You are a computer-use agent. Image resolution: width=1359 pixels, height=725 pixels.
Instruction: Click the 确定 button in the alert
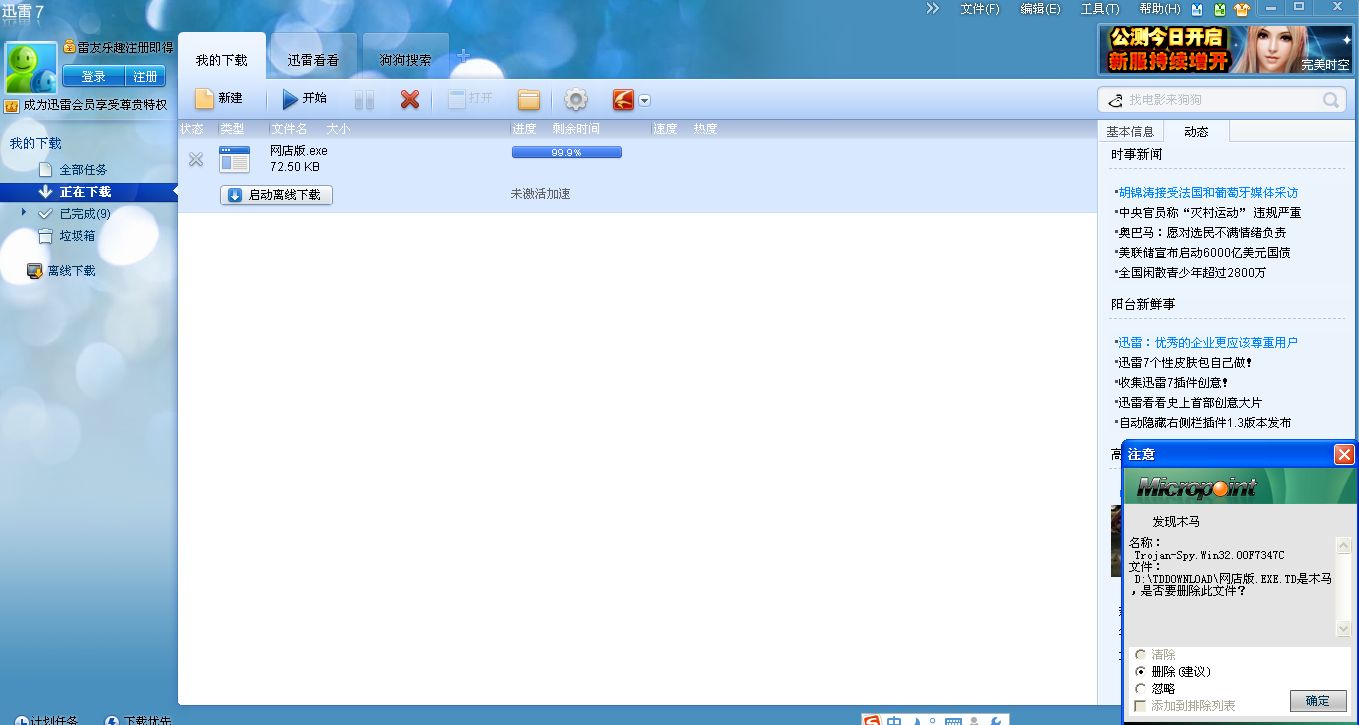click(x=1318, y=701)
